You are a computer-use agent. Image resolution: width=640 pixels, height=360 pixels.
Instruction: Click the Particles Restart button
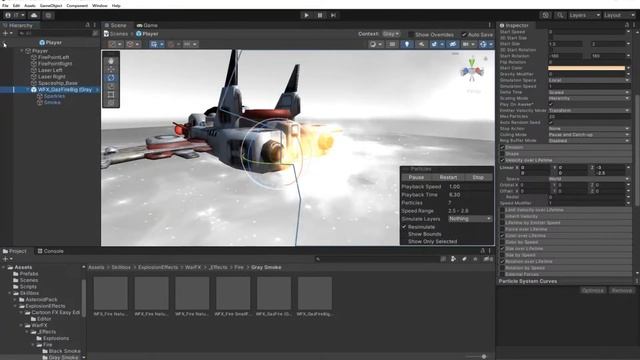pos(448,178)
